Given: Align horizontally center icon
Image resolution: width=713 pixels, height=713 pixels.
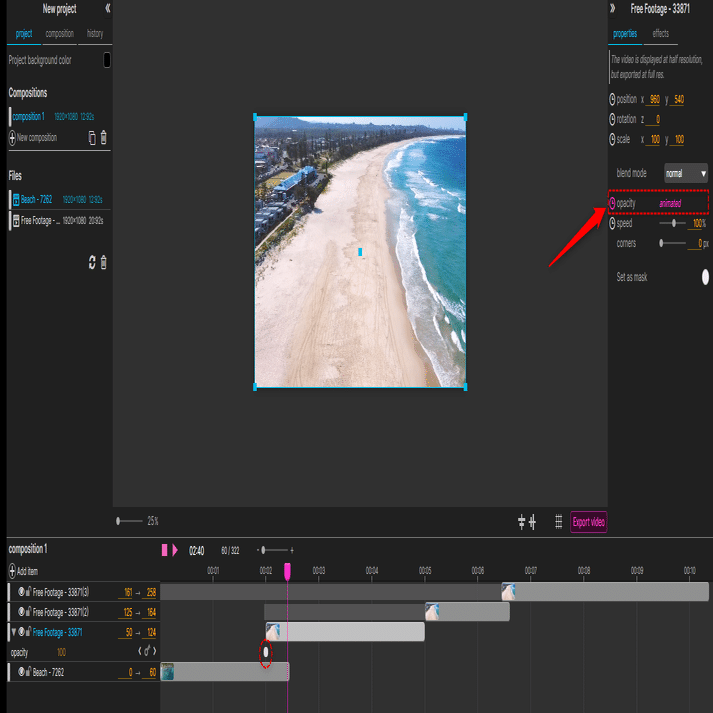Looking at the screenshot, I should coord(521,522).
